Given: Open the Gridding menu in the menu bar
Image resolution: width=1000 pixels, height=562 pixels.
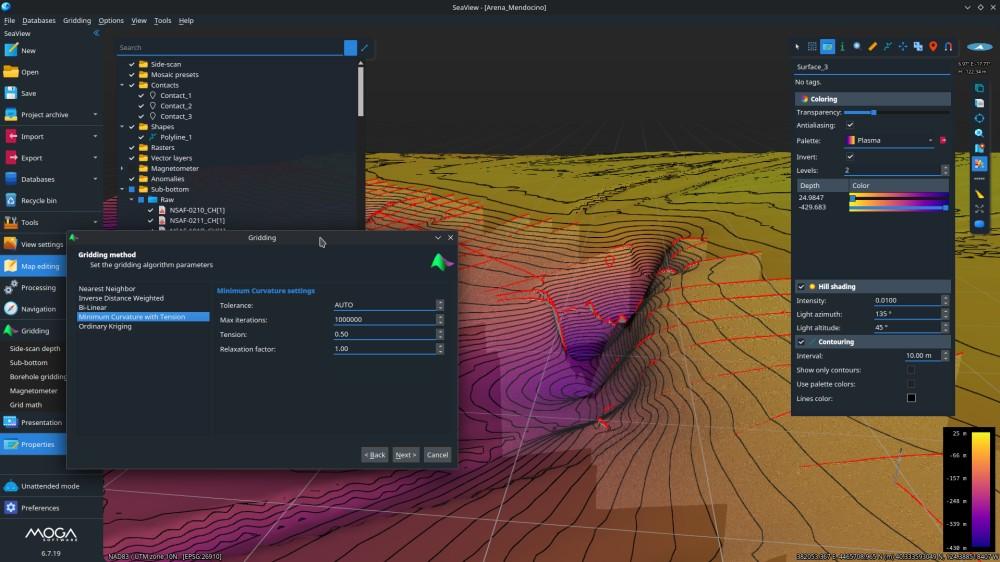Looking at the screenshot, I should [77, 20].
